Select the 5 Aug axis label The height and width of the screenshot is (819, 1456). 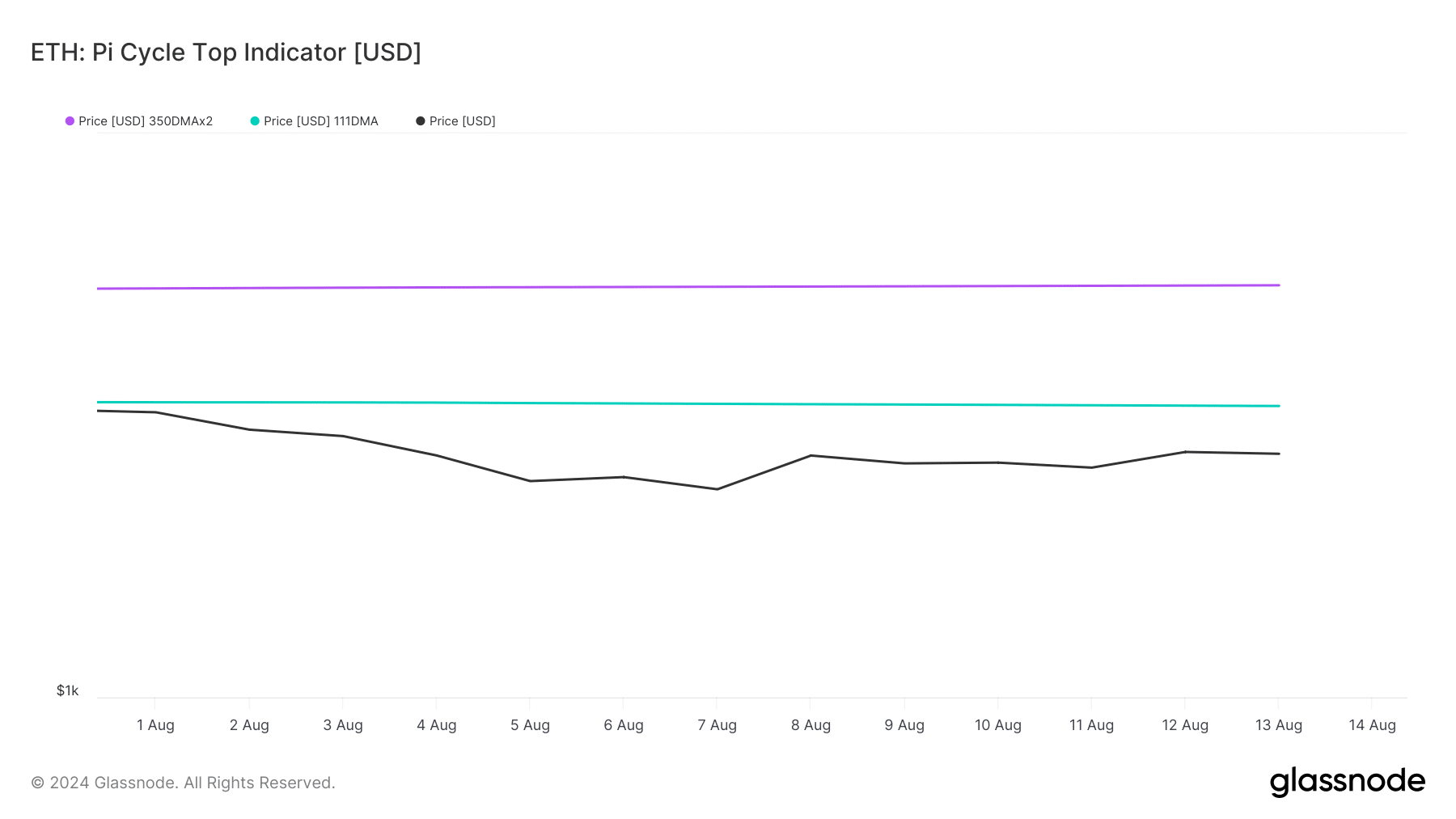click(x=530, y=725)
